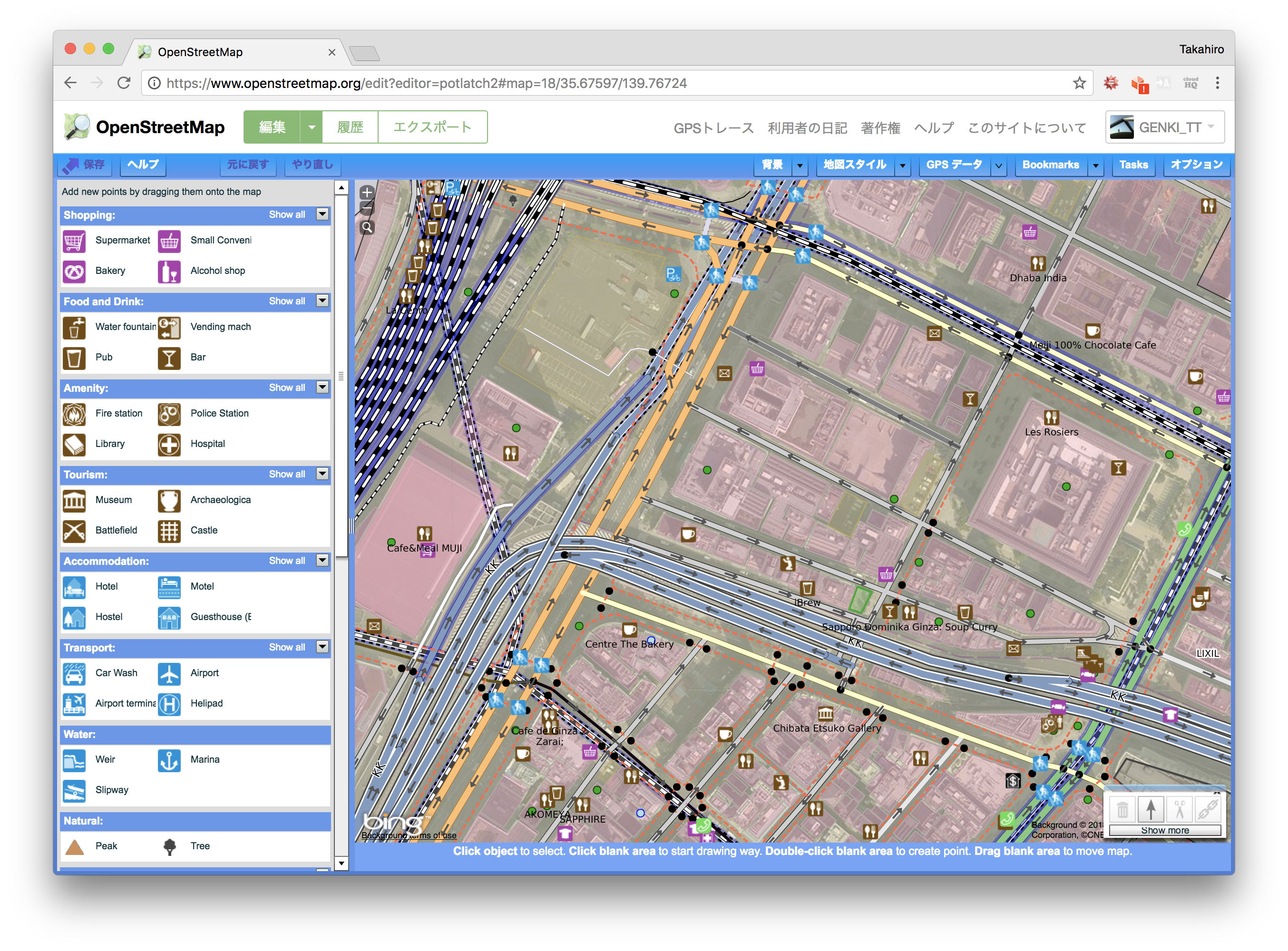Open the 背景 dropdown arrow

tap(800, 166)
